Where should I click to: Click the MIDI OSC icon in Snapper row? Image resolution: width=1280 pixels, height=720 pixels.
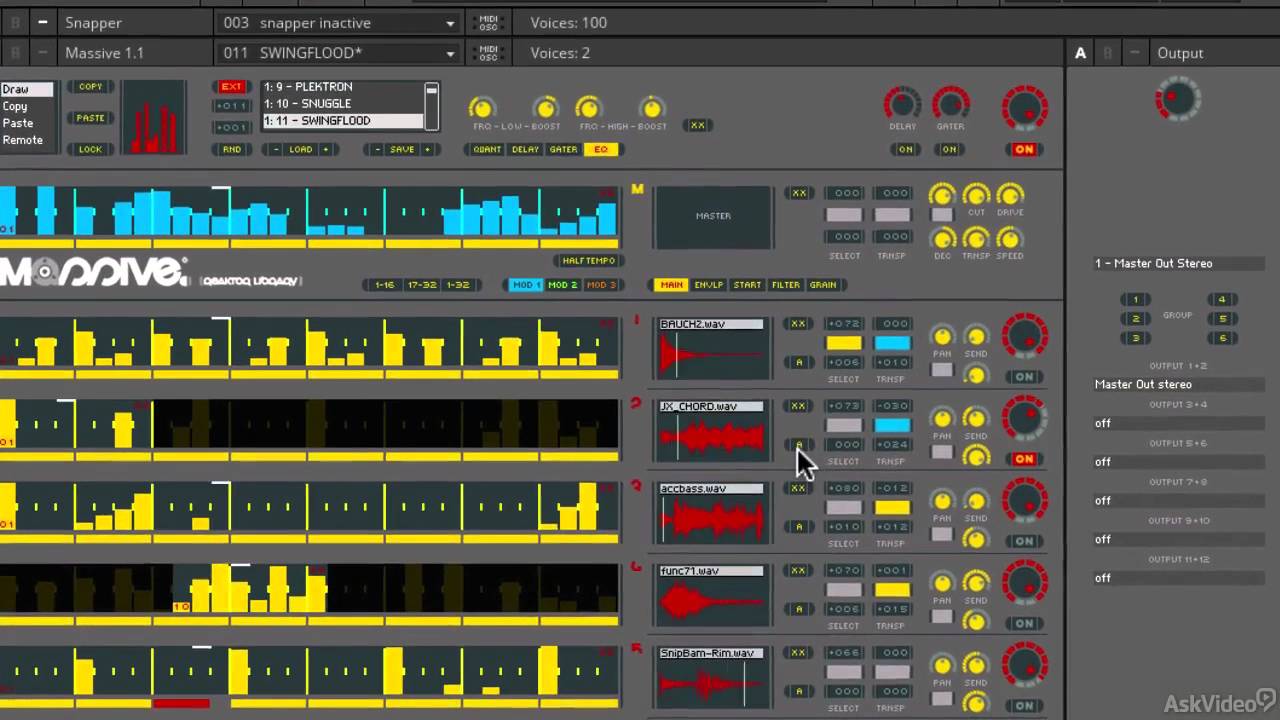(488, 22)
